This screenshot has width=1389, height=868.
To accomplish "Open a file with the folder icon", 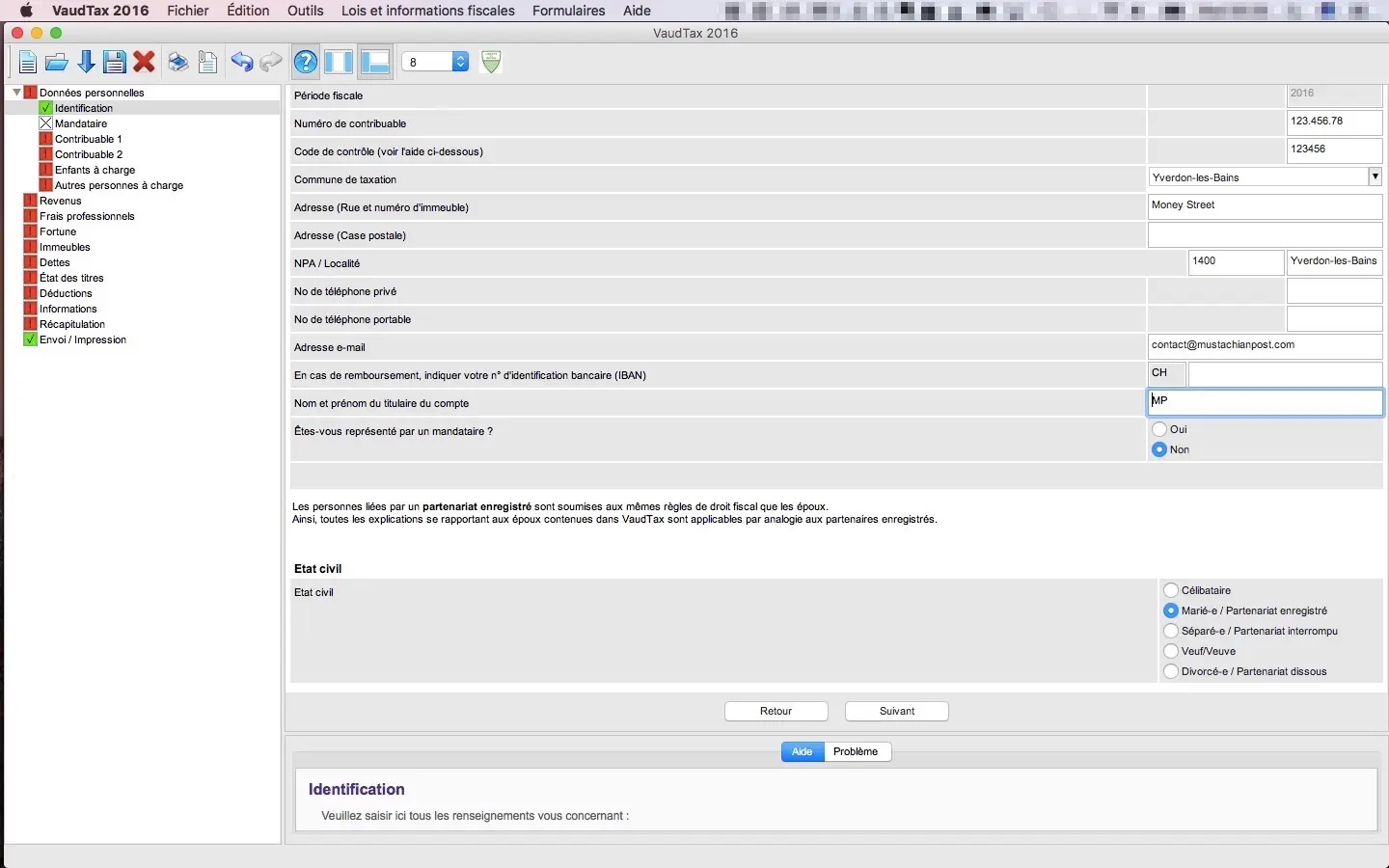I will [x=57, y=63].
